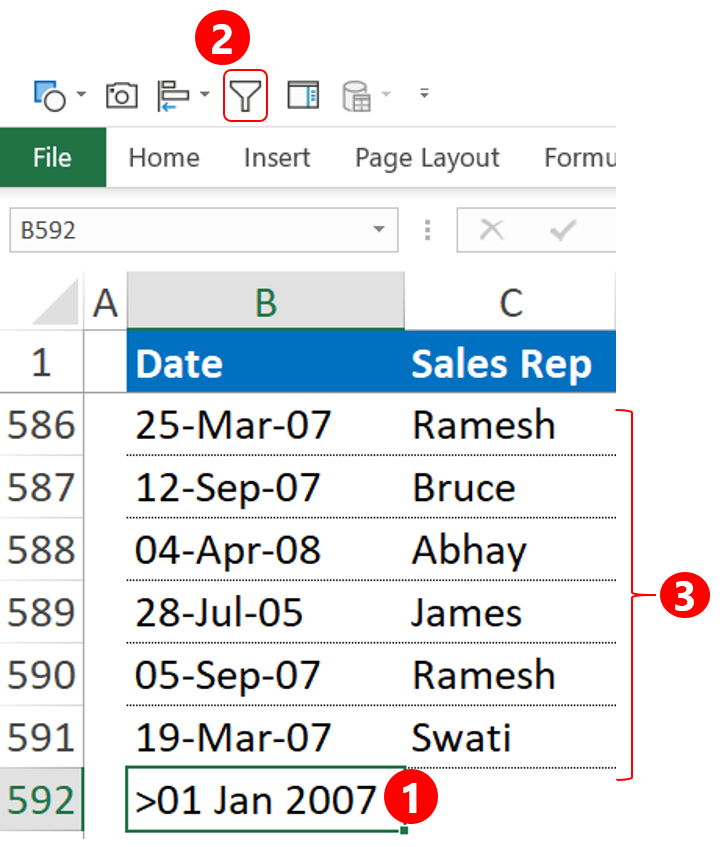This screenshot has width=722, height=847.
Task: Select the Bruce cell
Action: [510, 487]
